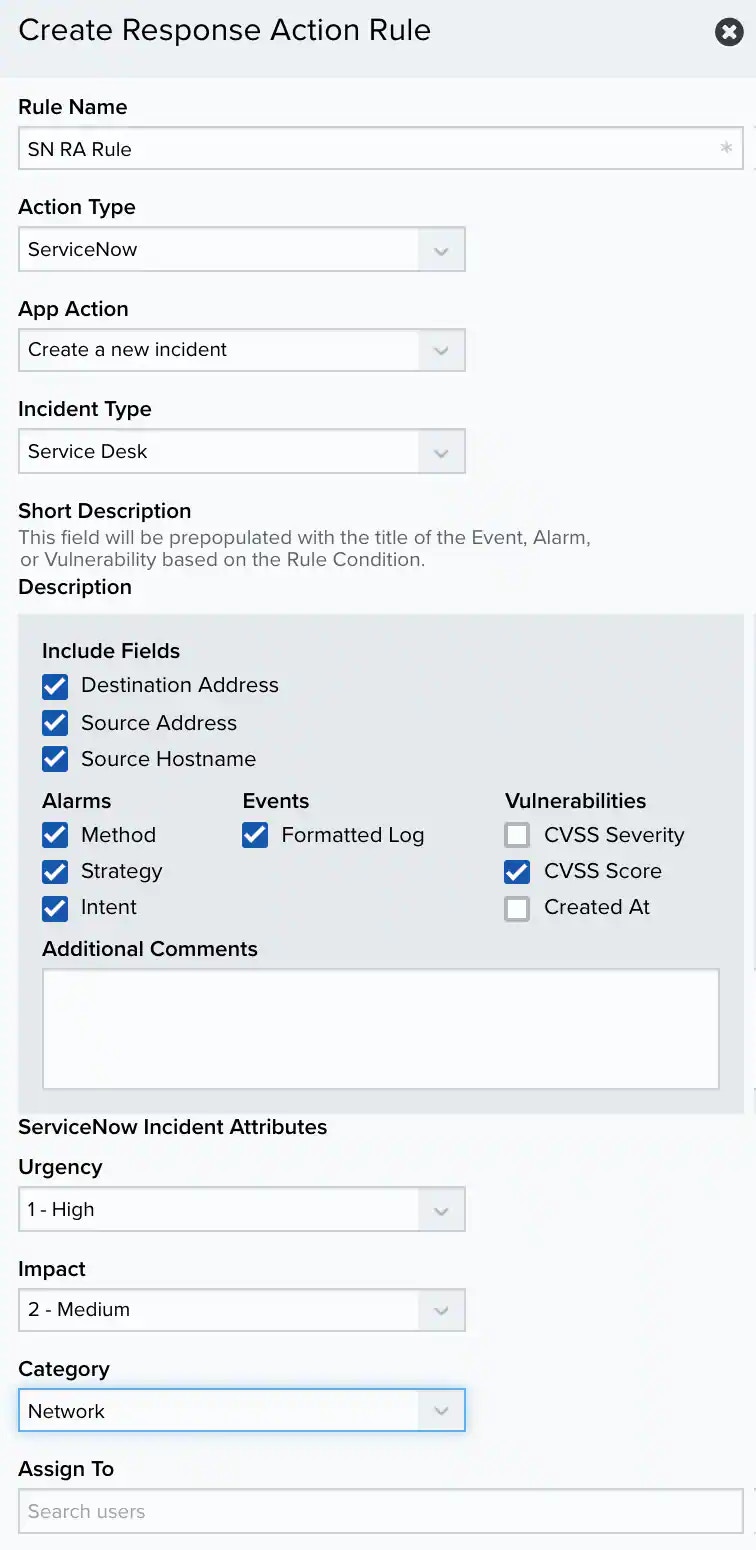The width and height of the screenshot is (756, 1550).
Task: Open the Action Type dropdown
Action: (242, 250)
